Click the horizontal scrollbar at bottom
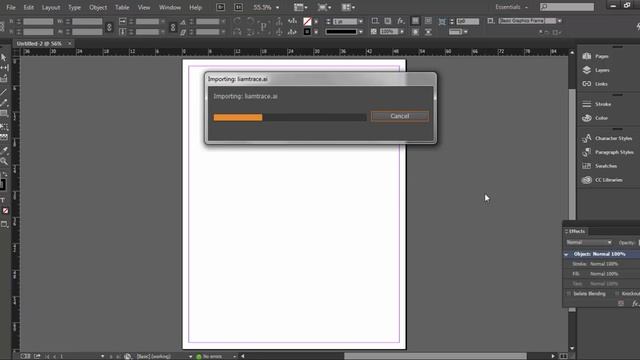640x360 pixels. coord(435,356)
